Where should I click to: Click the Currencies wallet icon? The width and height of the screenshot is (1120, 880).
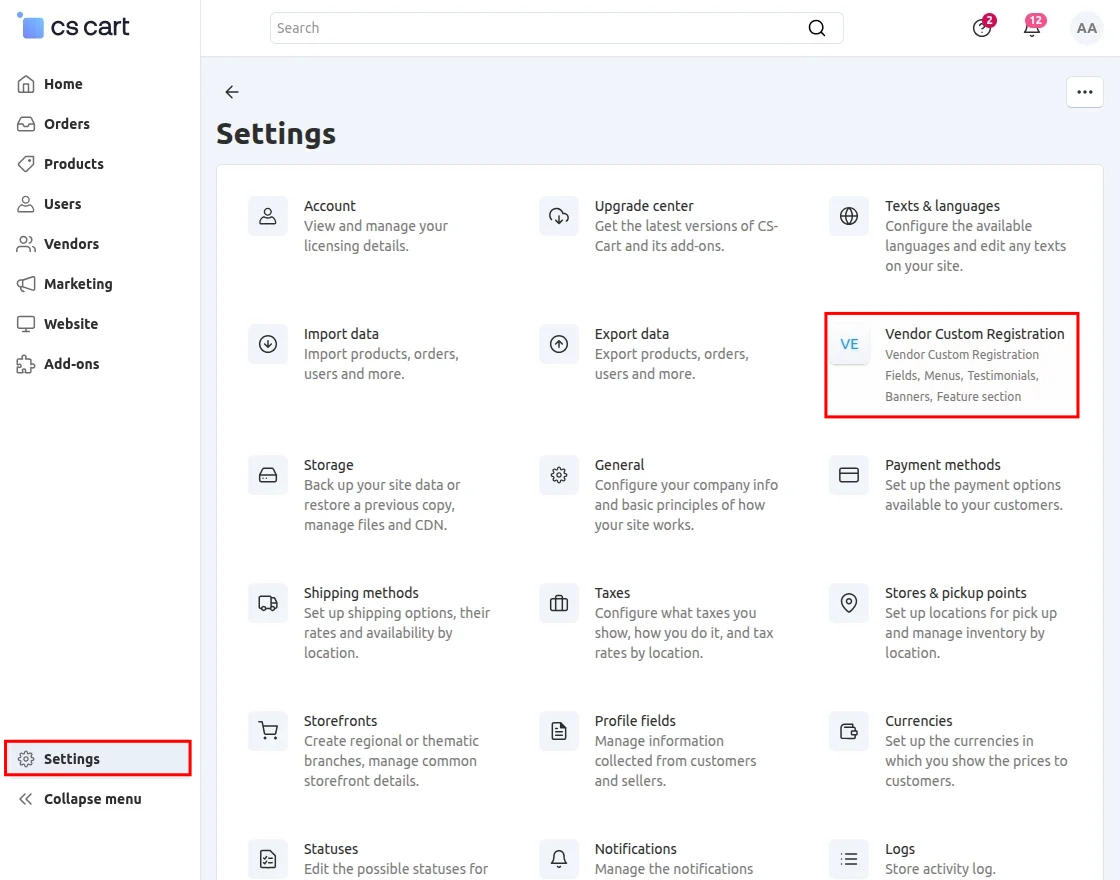(x=849, y=731)
